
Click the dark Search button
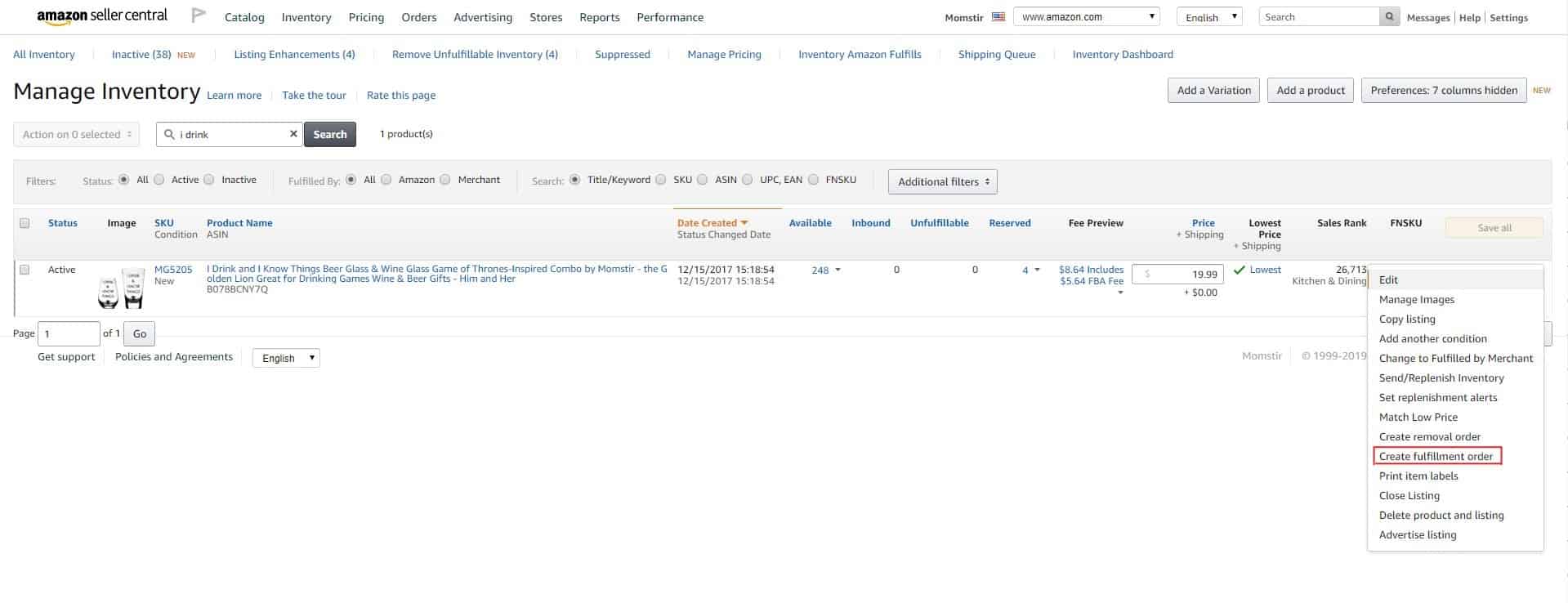(330, 135)
